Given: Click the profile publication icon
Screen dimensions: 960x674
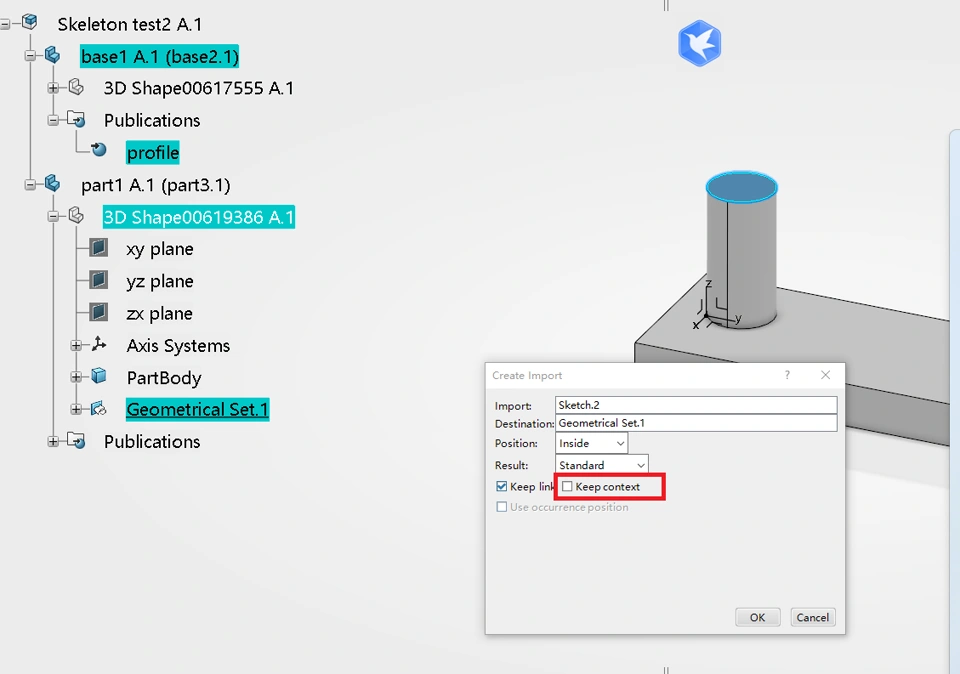Looking at the screenshot, I should pyautogui.click(x=98, y=152).
